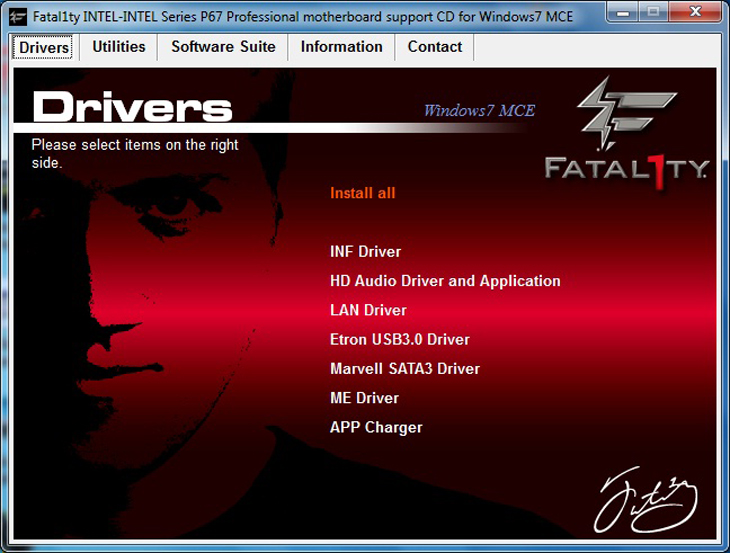This screenshot has height=553, width=730.
Task: Go to the Information tab
Action: point(341,47)
